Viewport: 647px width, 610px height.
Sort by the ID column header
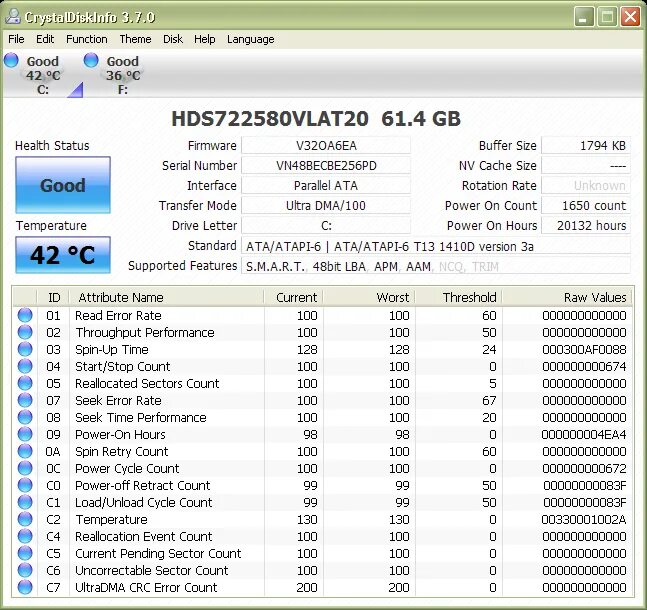[x=54, y=297]
